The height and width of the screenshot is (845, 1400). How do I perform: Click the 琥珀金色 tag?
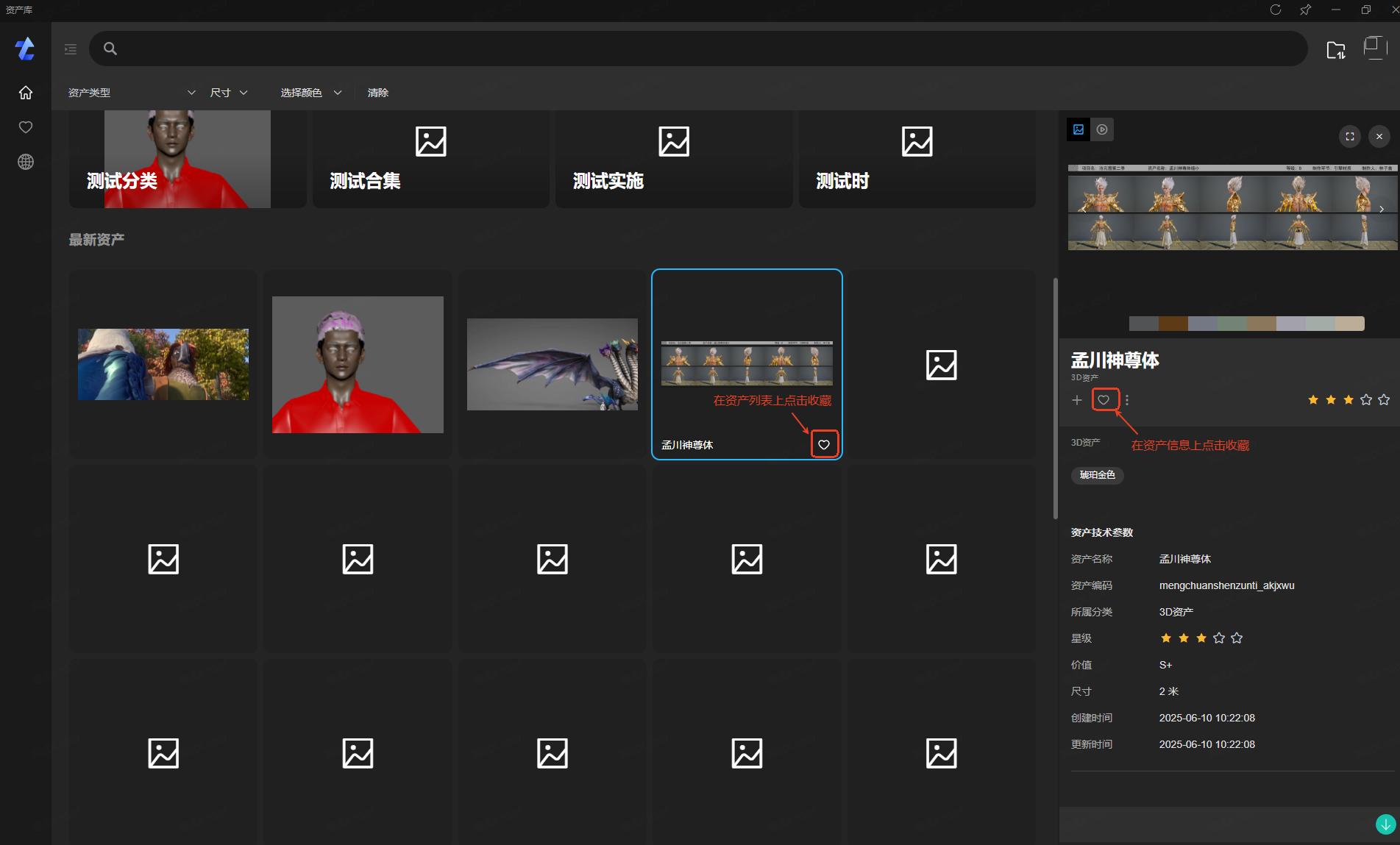click(x=1097, y=475)
